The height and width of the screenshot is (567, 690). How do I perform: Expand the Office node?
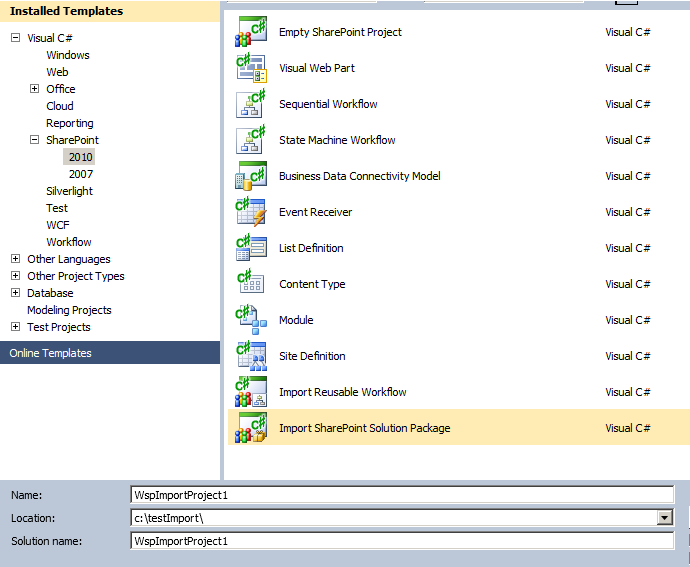pyautogui.click(x=35, y=89)
